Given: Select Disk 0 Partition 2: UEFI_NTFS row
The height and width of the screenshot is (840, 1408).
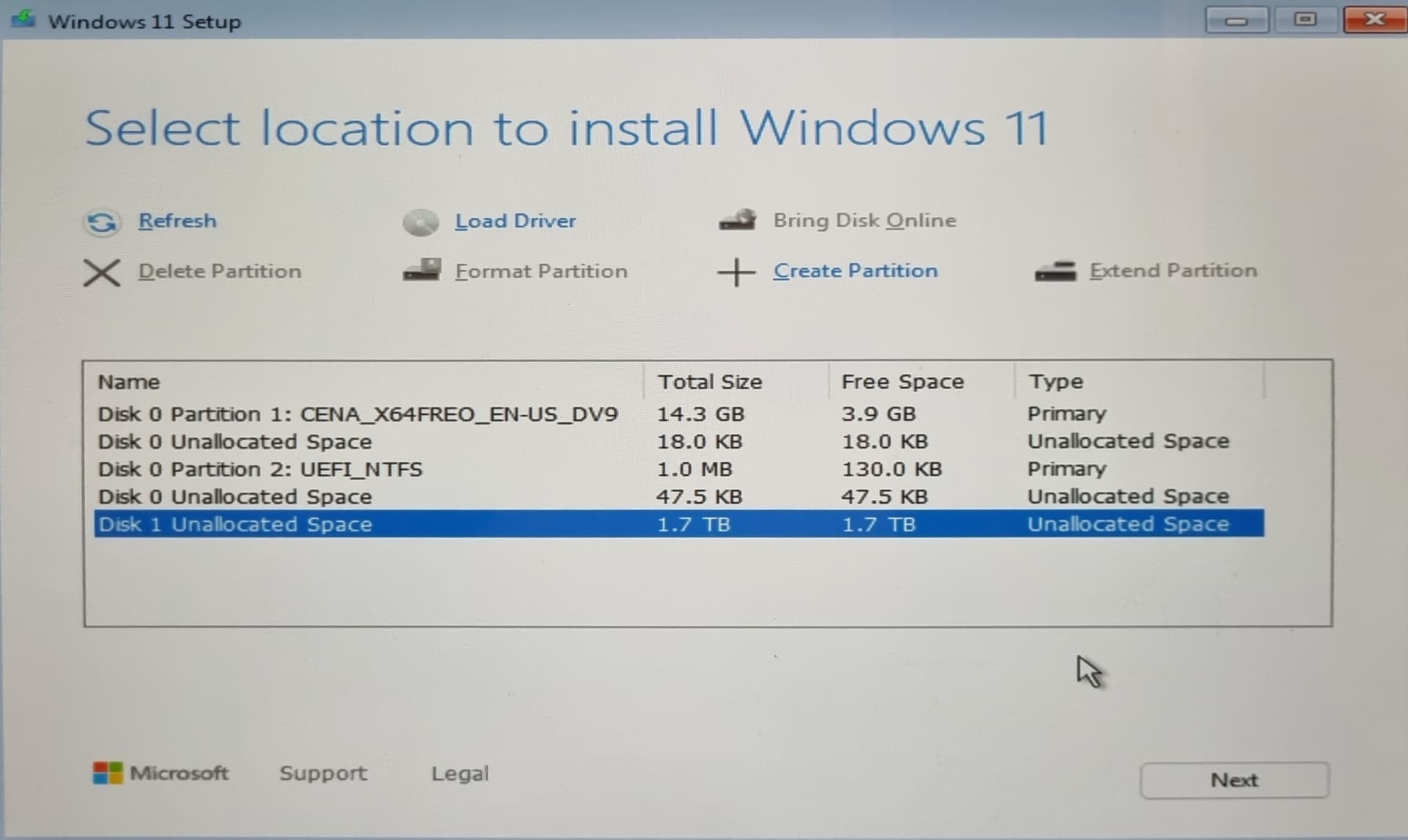Looking at the screenshot, I should tap(679, 469).
